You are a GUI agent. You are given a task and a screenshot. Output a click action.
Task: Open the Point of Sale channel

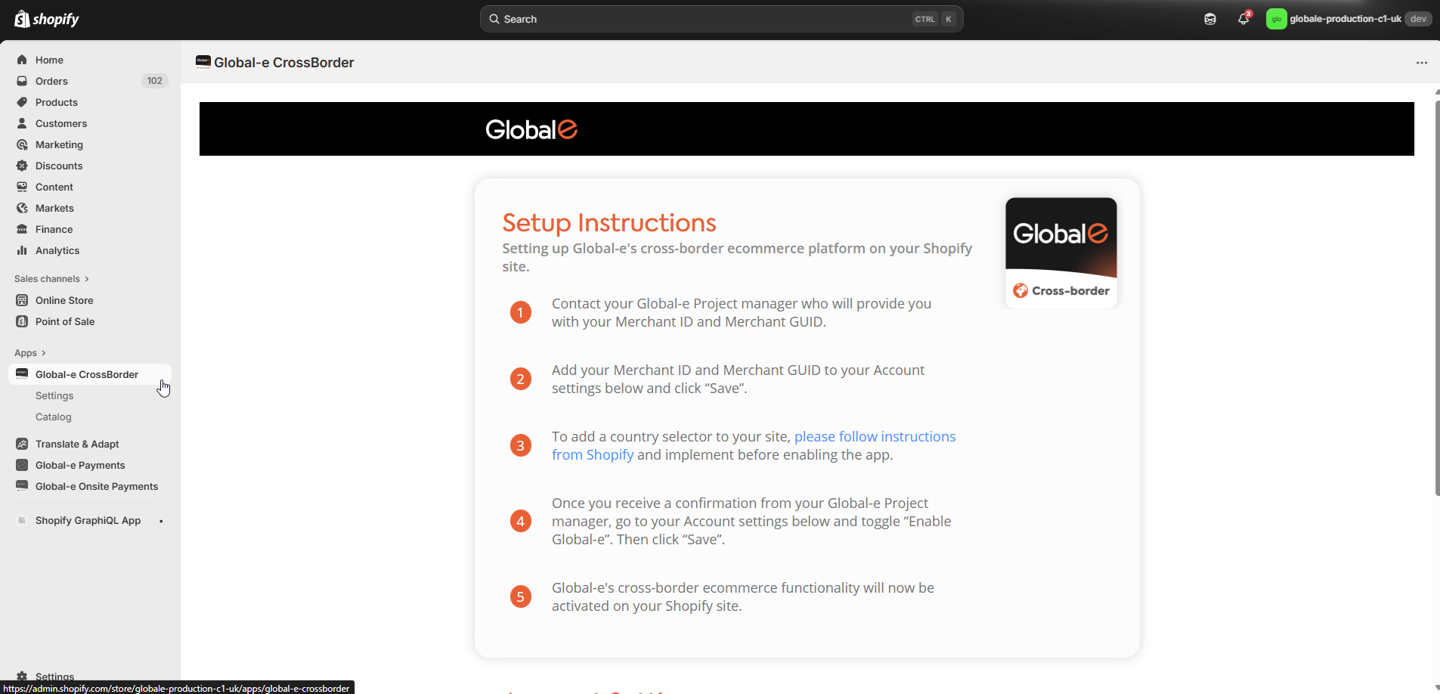pos(64,322)
